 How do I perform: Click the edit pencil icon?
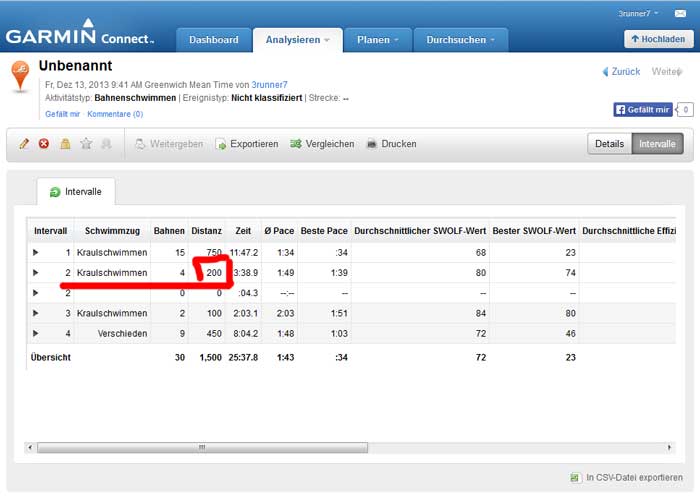[x=24, y=144]
